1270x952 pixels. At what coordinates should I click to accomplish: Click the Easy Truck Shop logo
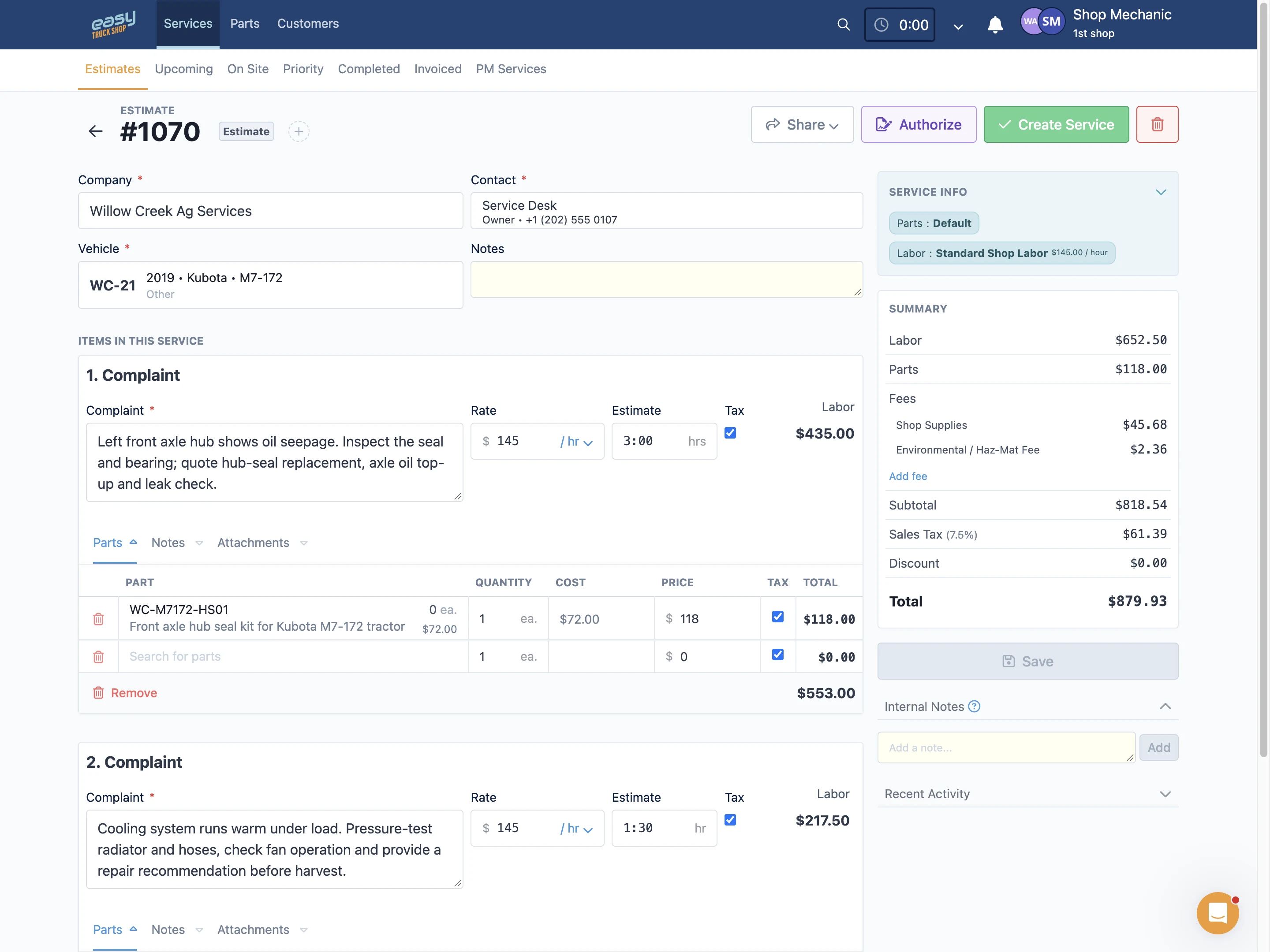pos(114,24)
